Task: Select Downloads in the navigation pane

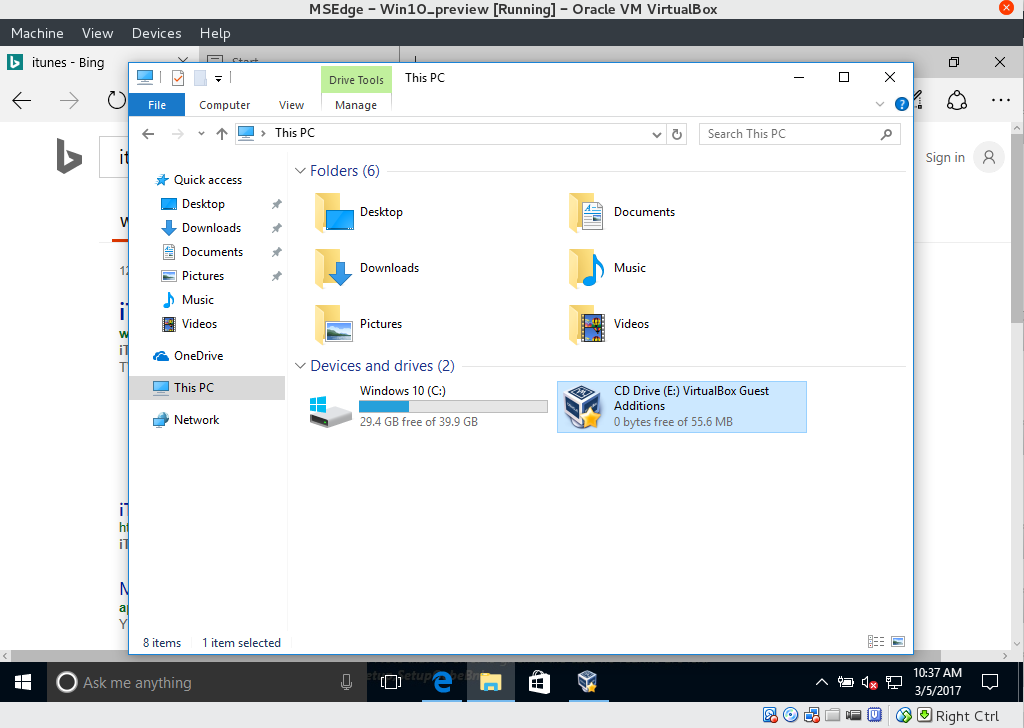Action: coord(211,228)
